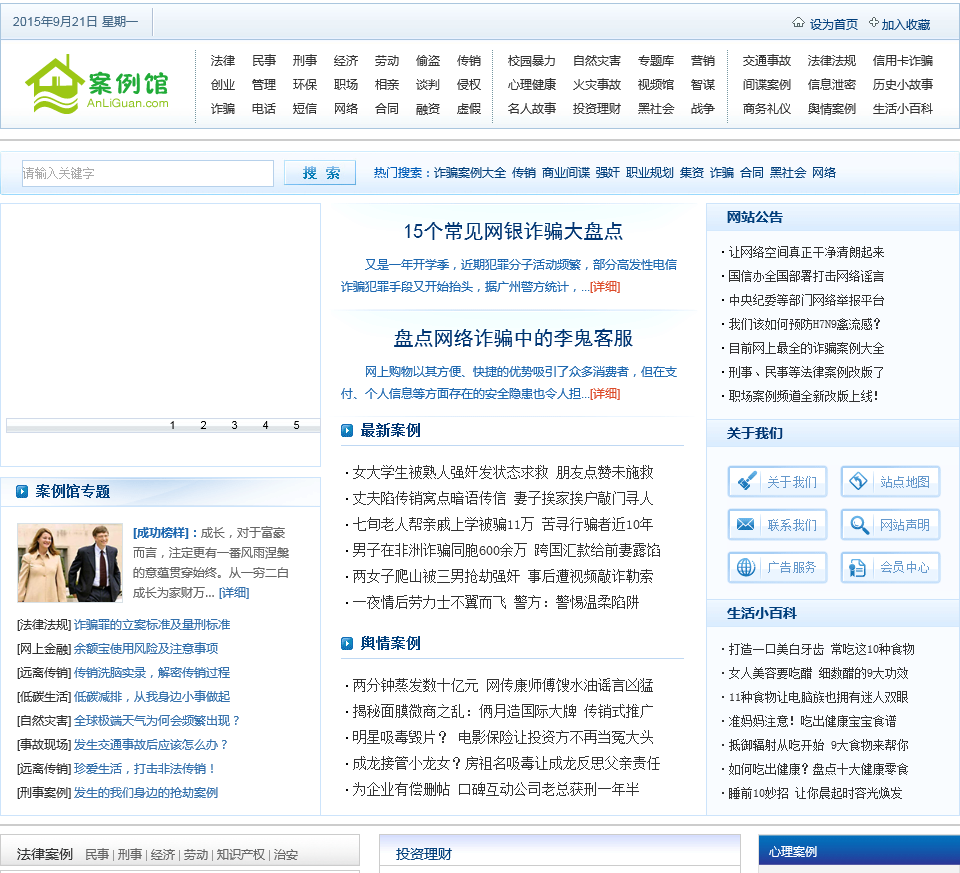Select 交通事故 in the top navigation
The width and height of the screenshot is (960, 873).
point(767,61)
